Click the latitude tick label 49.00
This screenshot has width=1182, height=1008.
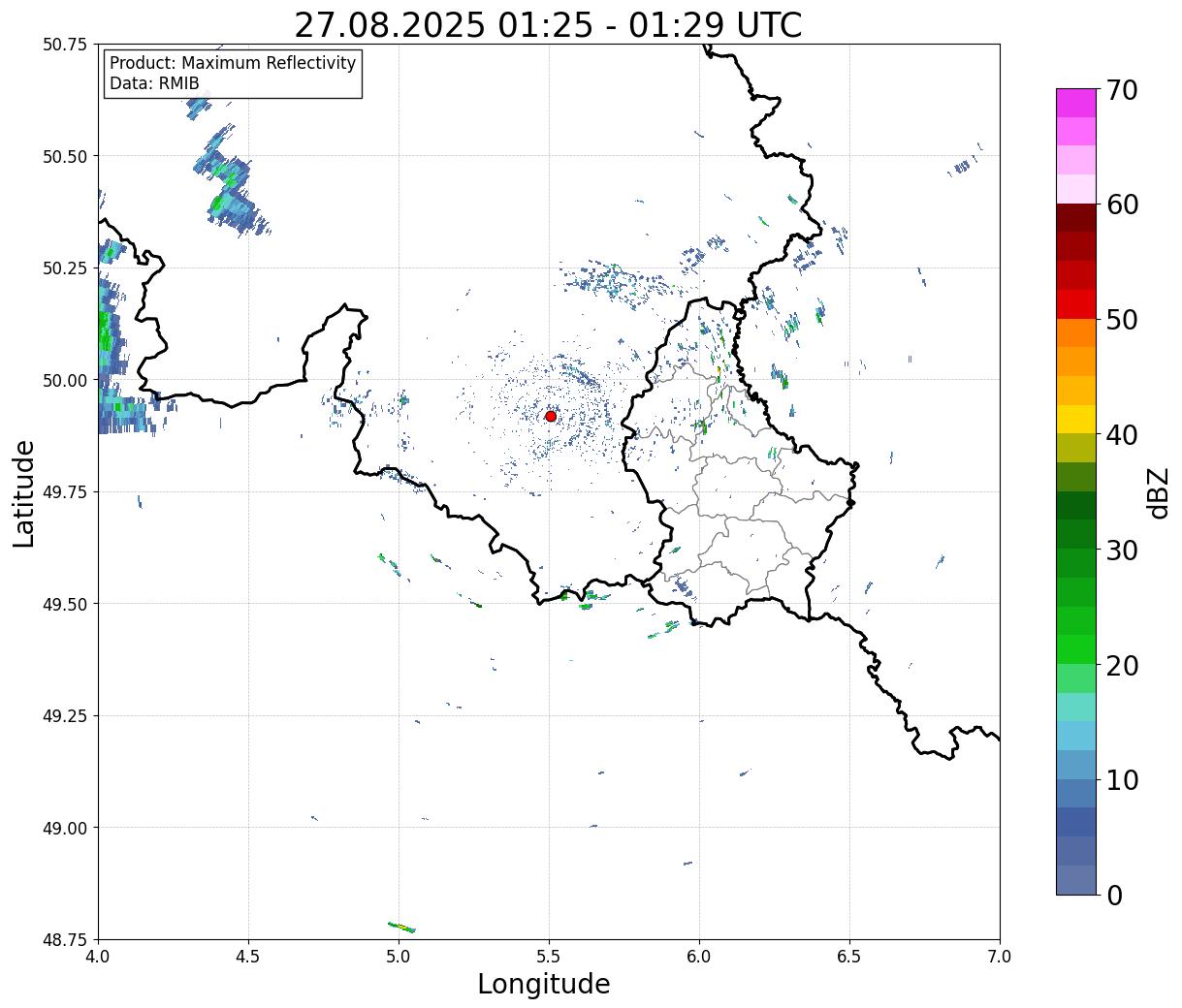coord(65,828)
